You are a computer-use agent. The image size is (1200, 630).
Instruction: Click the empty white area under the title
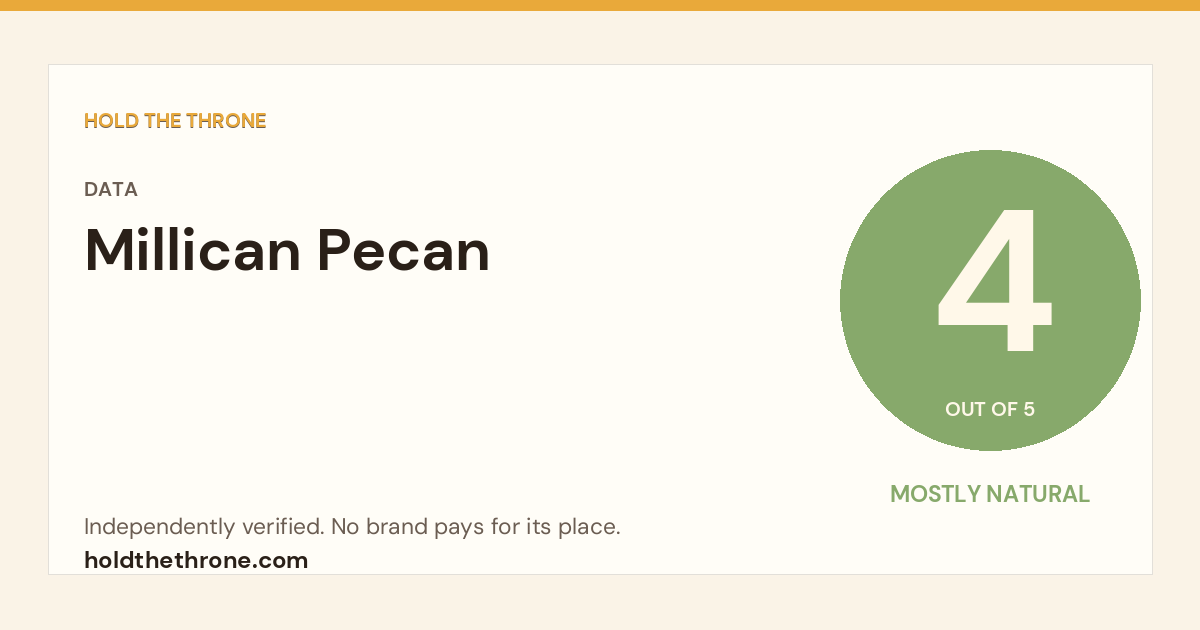[400, 390]
